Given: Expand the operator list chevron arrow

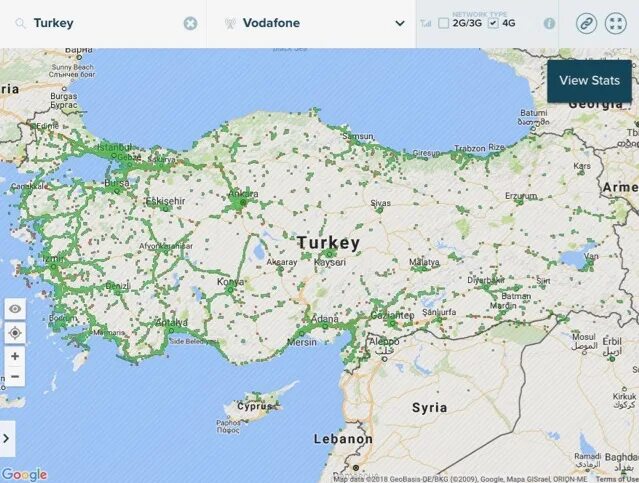Looking at the screenshot, I should [x=400, y=23].
